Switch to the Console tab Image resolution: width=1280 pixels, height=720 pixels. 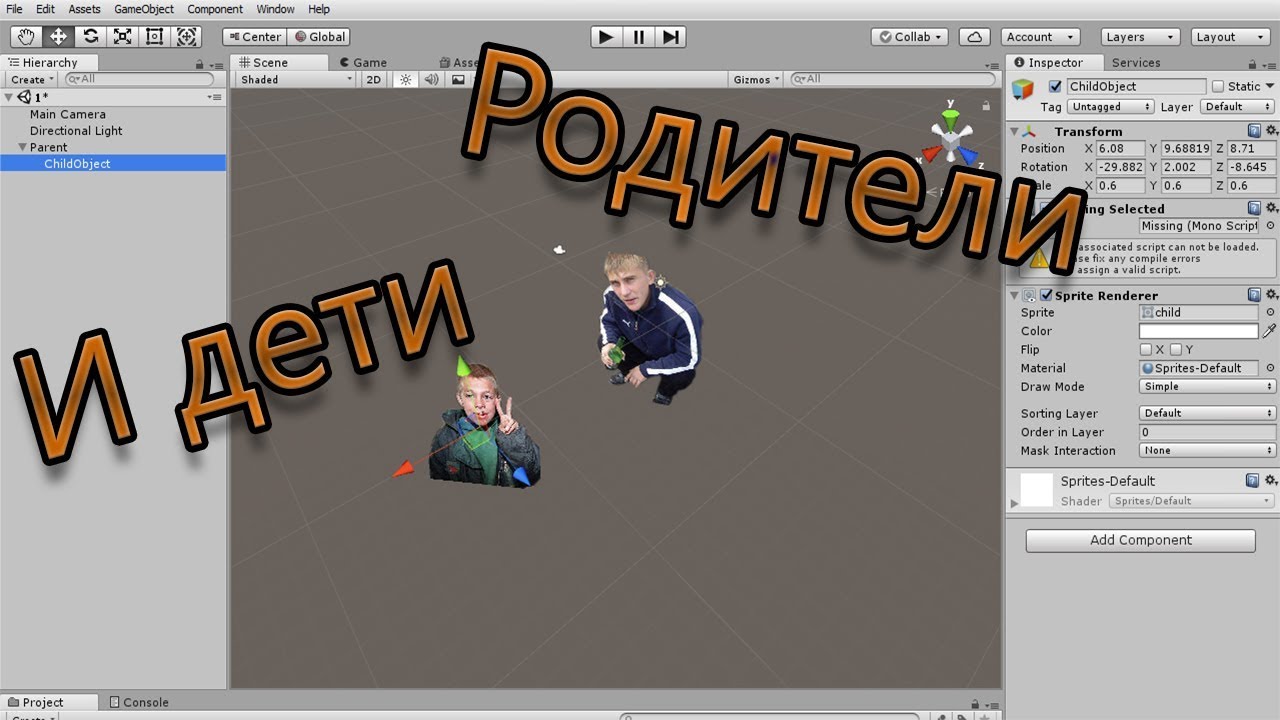pos(139,702)
